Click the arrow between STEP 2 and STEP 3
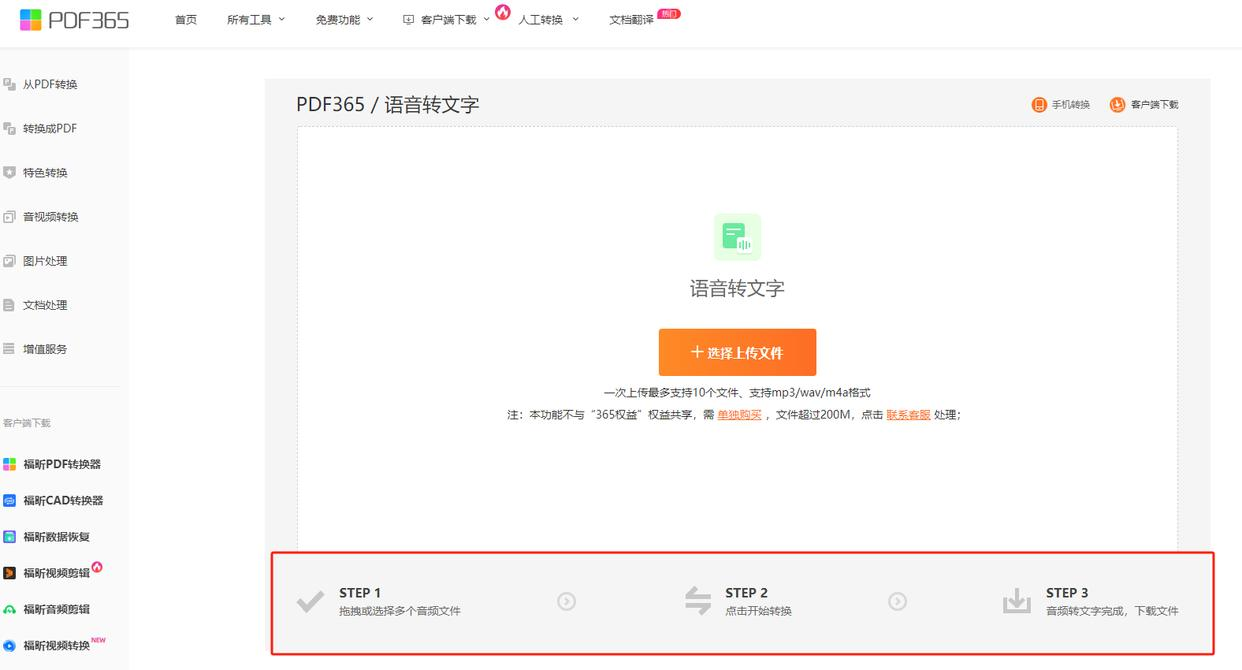This screenshot has height=670, width=1242. click(x=898, y=601)
